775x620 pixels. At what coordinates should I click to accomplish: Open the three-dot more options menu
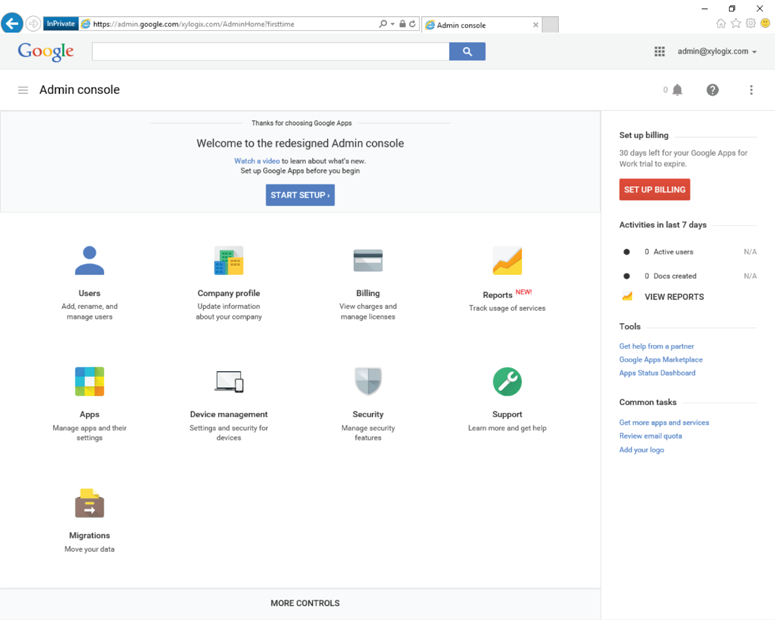click(751, 90)
